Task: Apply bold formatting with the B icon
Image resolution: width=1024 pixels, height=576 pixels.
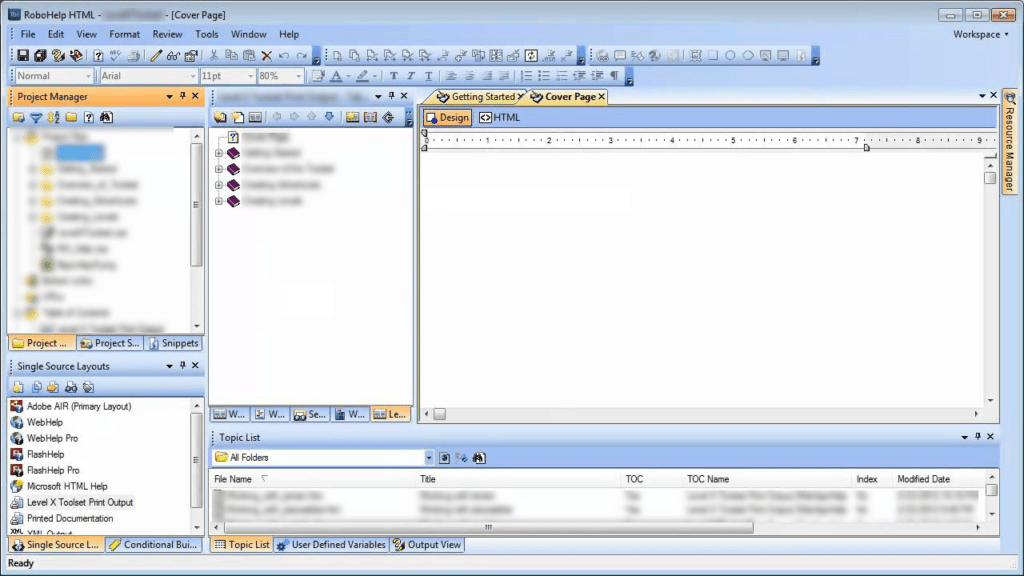Action: [394, 76]
